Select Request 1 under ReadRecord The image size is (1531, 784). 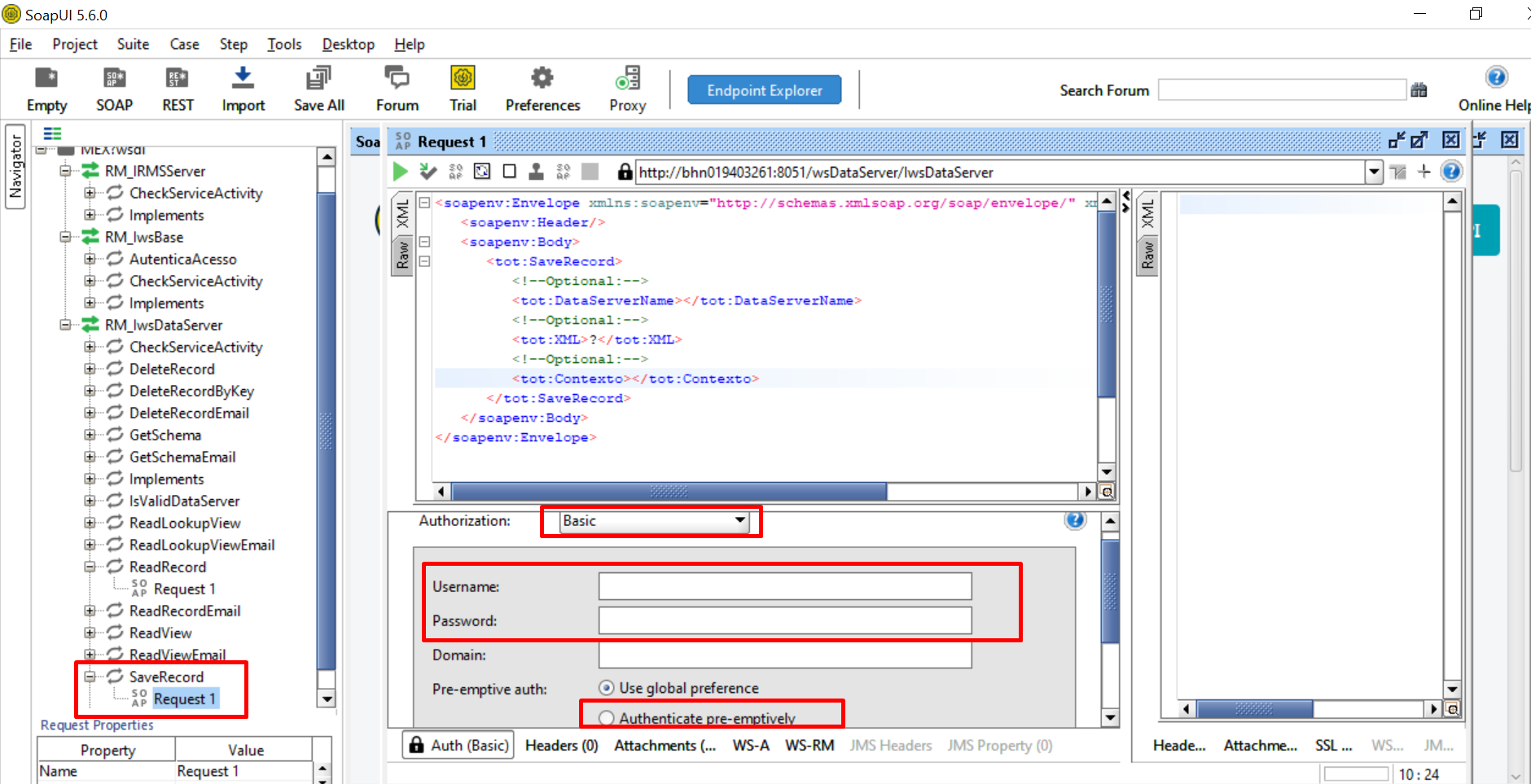tap(185, 589)
